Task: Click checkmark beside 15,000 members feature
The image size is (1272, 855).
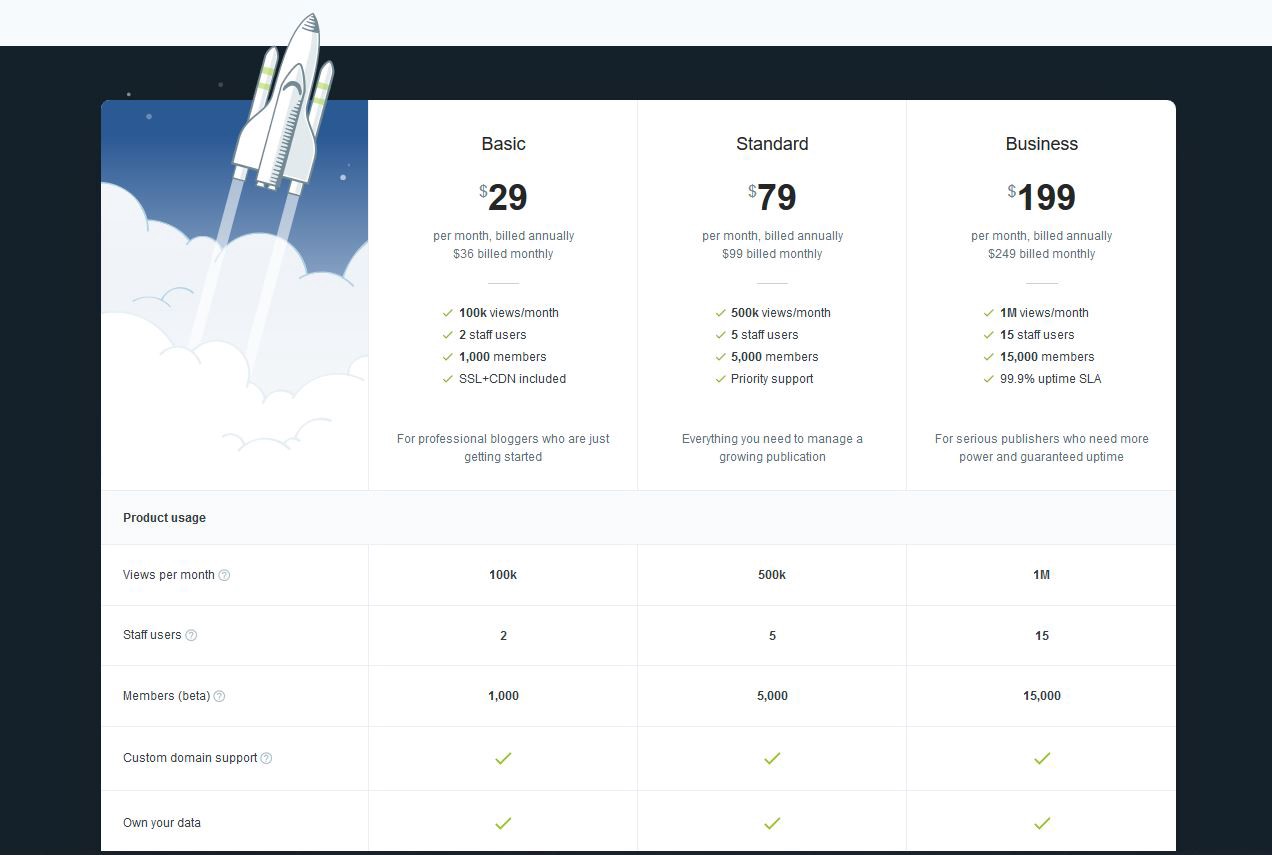Action: [x=989, y=357]
